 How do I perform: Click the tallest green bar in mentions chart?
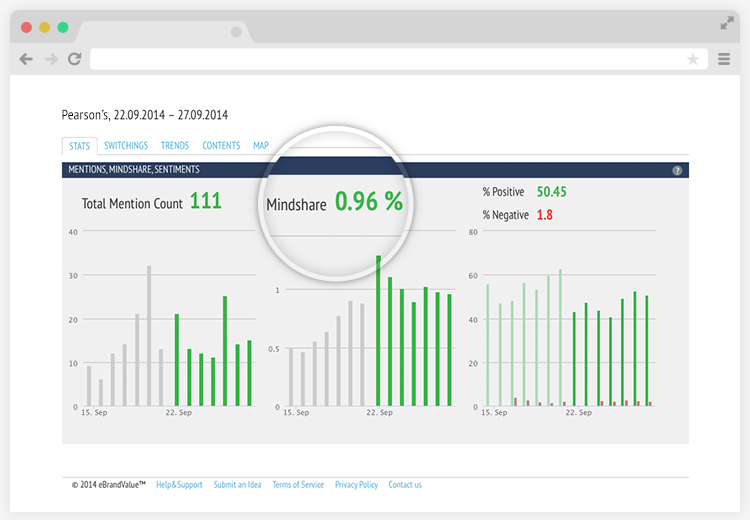[x=225, y=351]
